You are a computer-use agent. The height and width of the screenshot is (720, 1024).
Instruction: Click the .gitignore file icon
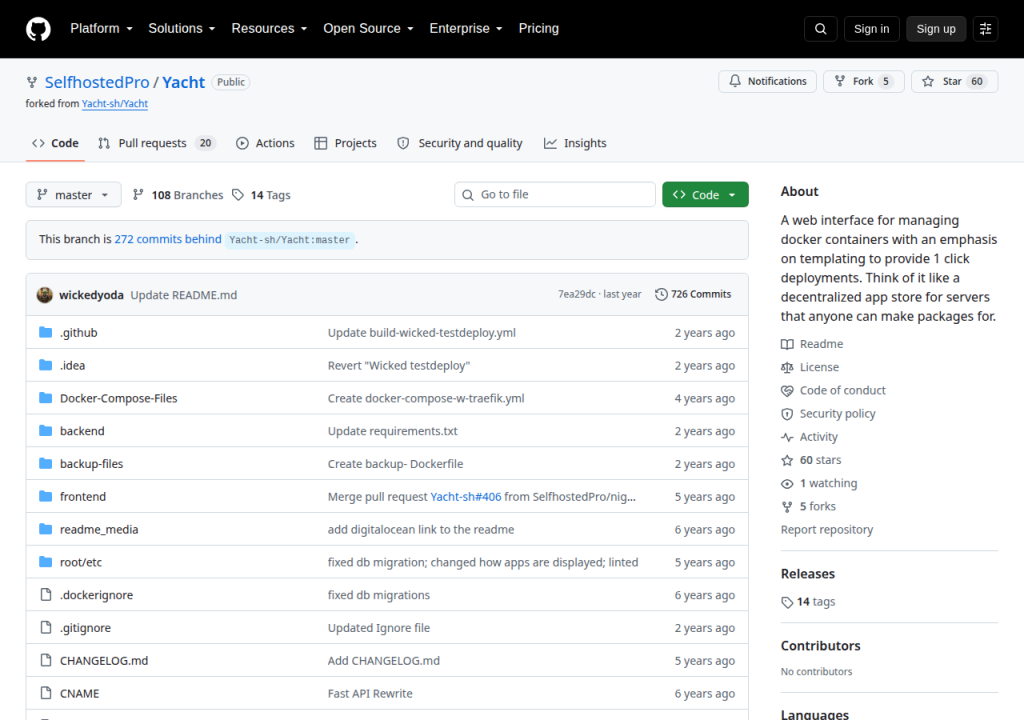tap(46, 627)
